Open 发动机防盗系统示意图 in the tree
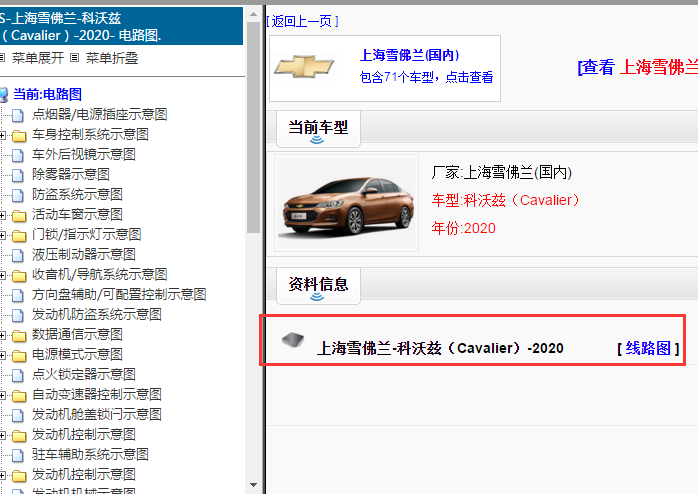This screenshot has height=494, width=698. tap(97, 315)
